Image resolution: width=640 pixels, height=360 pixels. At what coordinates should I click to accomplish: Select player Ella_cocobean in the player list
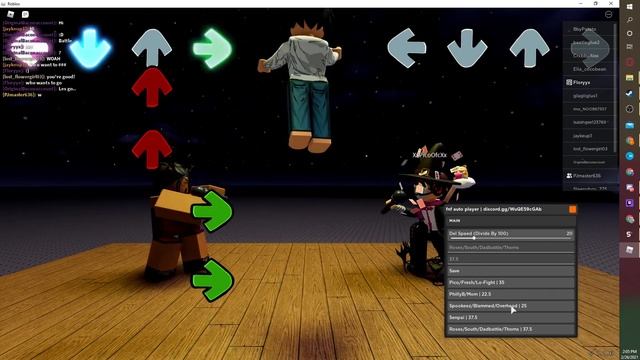coord(588,69)
